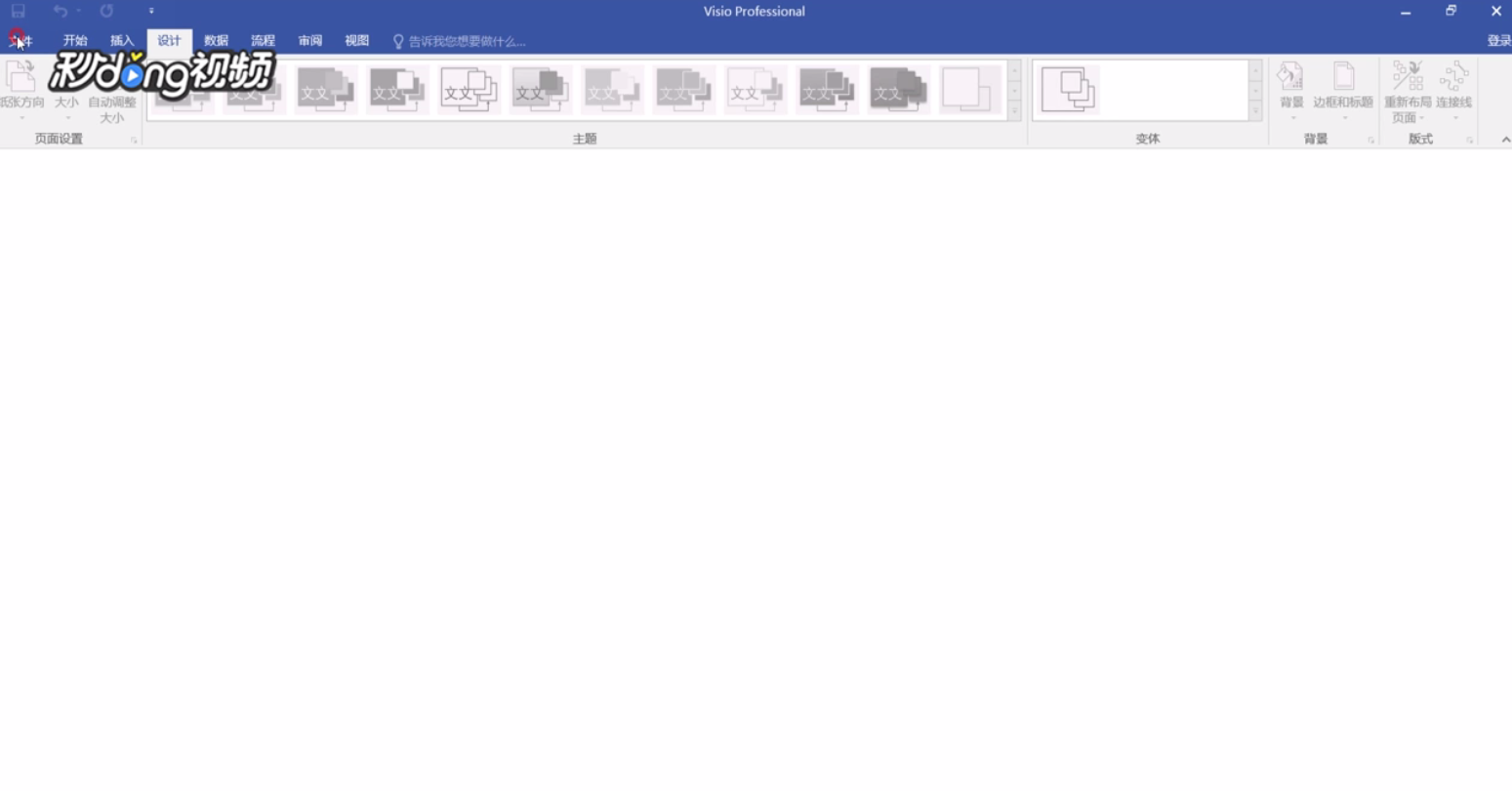1512x791 pixels.
Task: Click the 变体 gallery scroll-up arrow
Action: [x=1255, y=71]
